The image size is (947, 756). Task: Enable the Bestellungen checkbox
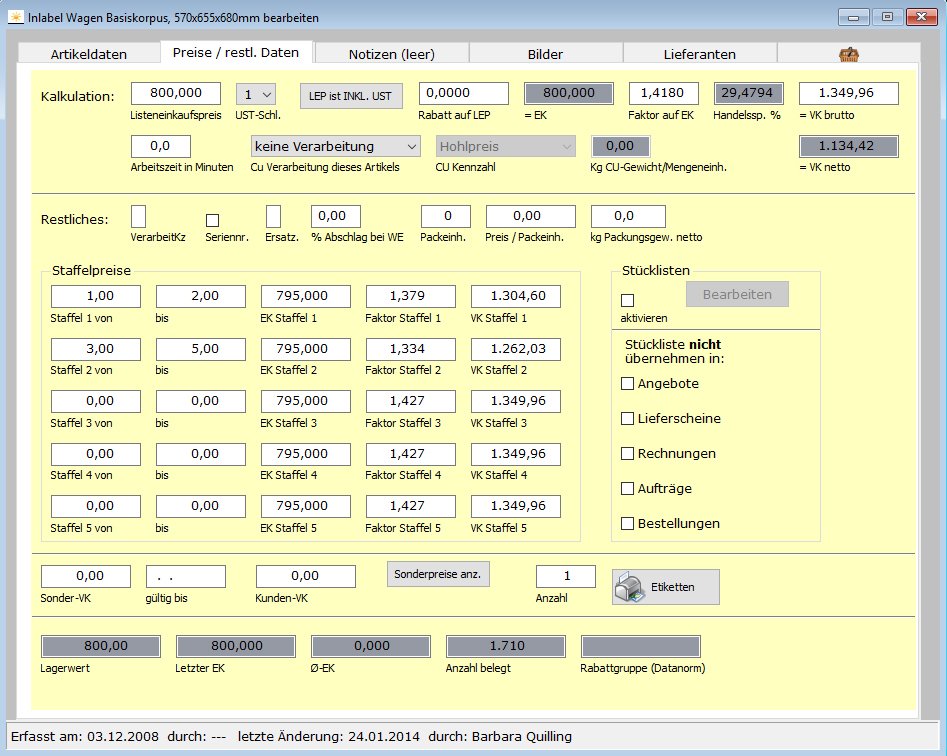pyautogui.click(x=628, y=523)
